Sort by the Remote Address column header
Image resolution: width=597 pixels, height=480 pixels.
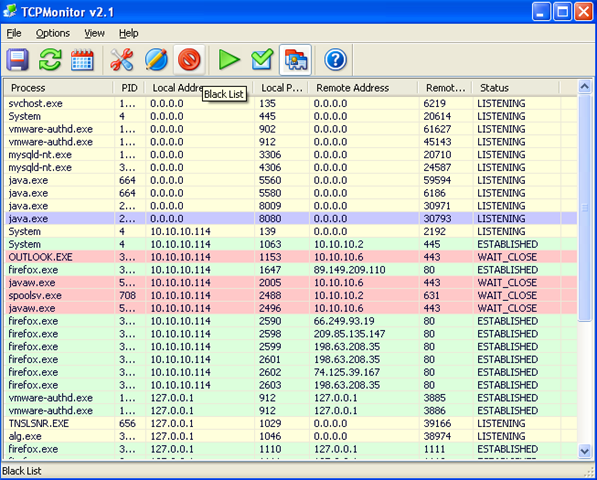pyautogui.click(x=363, y=88)
